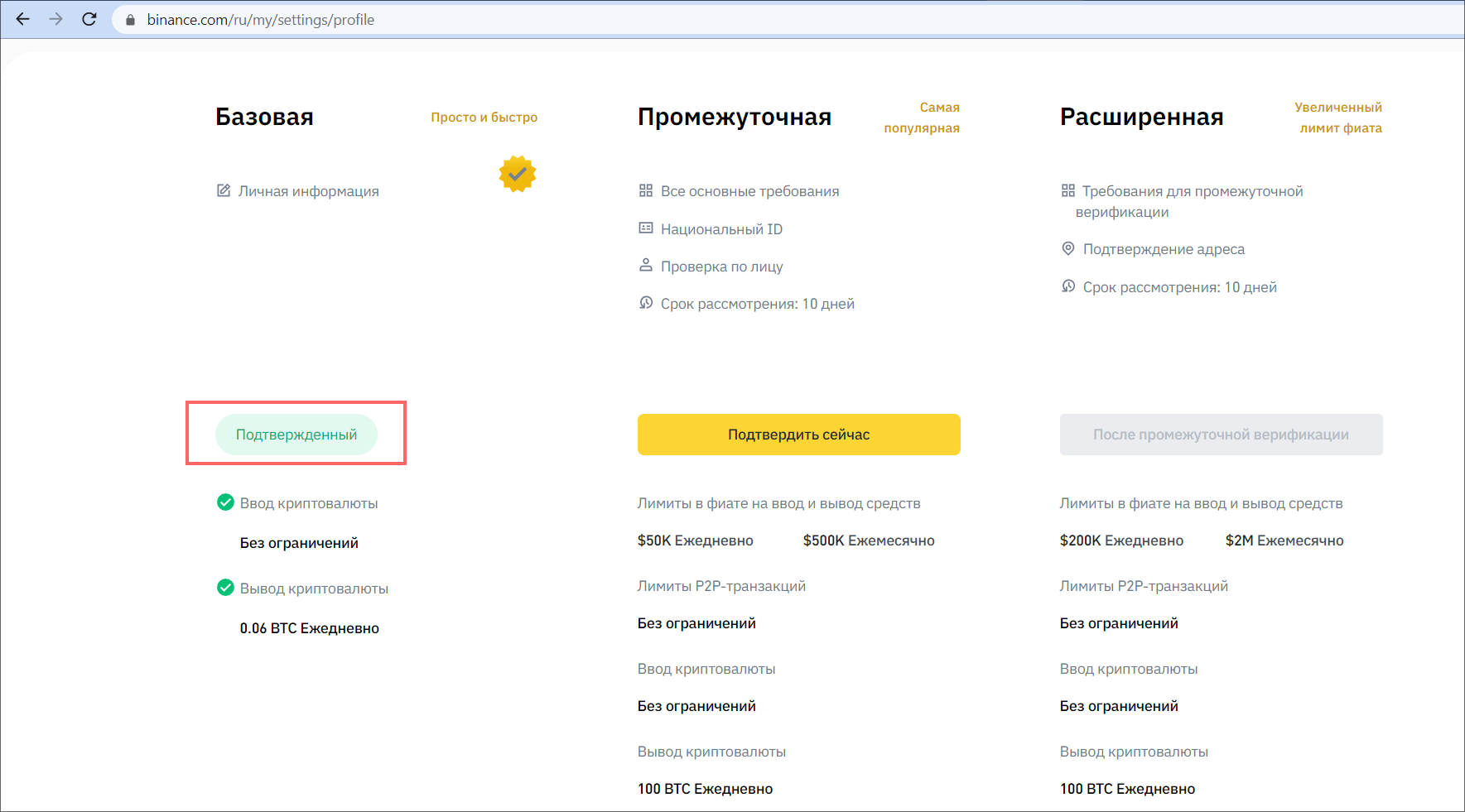Click the gold verified badge icon
The image size is (1465, 812).
pyautogui.click(x=518, y=174)
